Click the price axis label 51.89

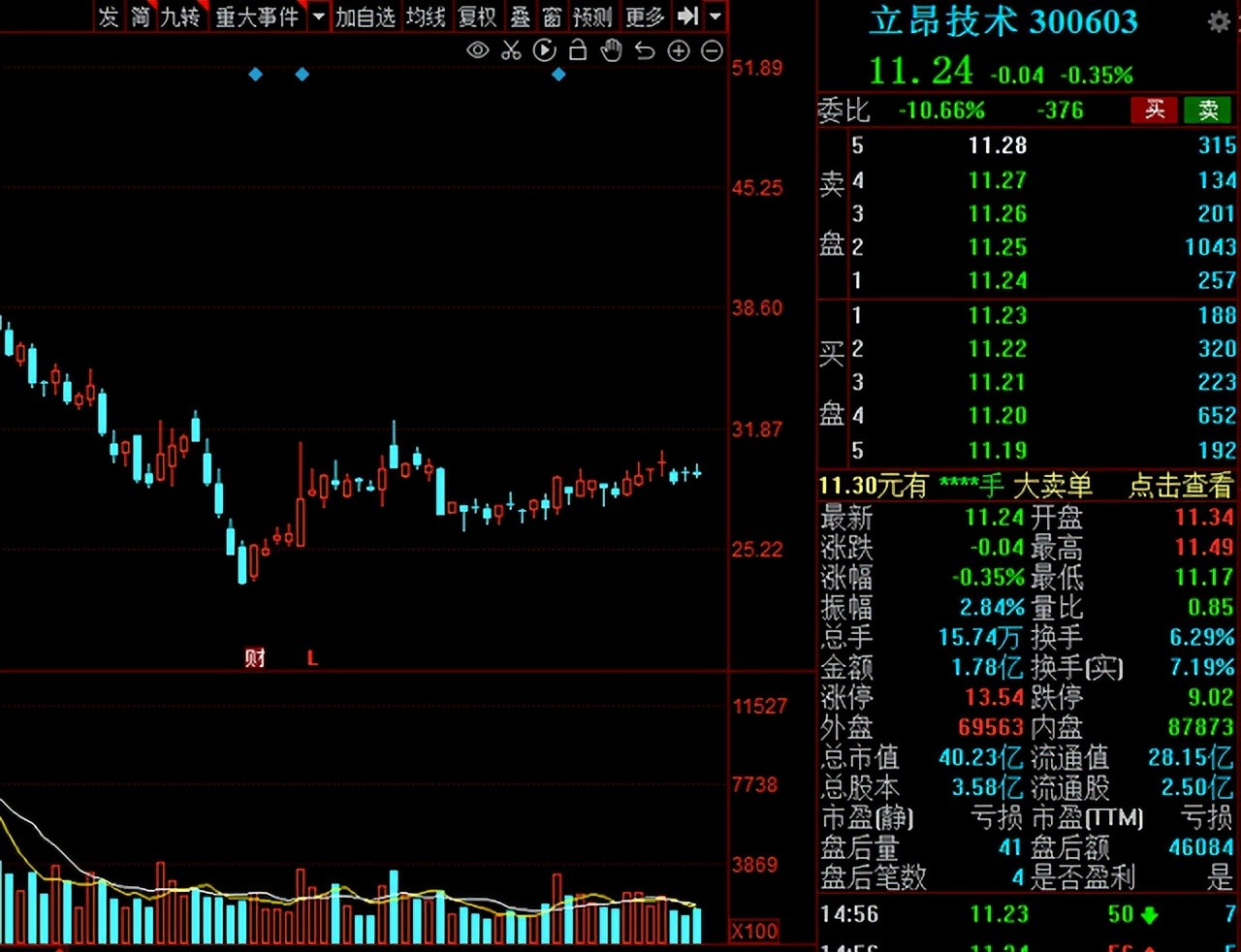pos(757,68)
